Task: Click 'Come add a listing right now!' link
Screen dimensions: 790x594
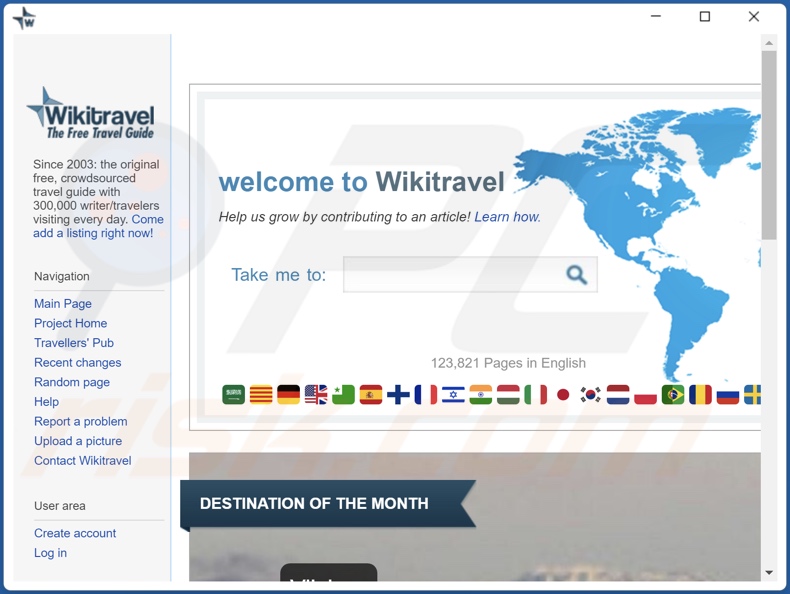Action: [98, 227]
